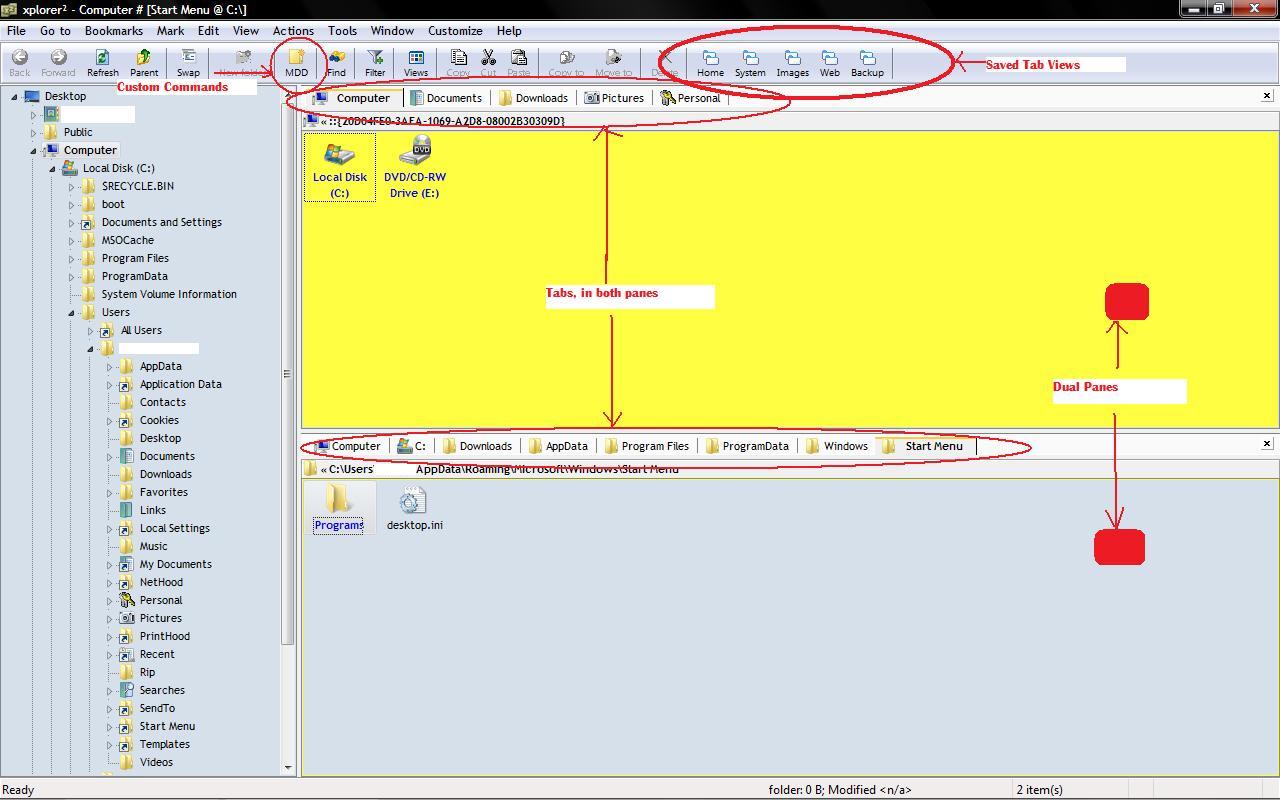Click the Back toolbar icon

(19, 63)
